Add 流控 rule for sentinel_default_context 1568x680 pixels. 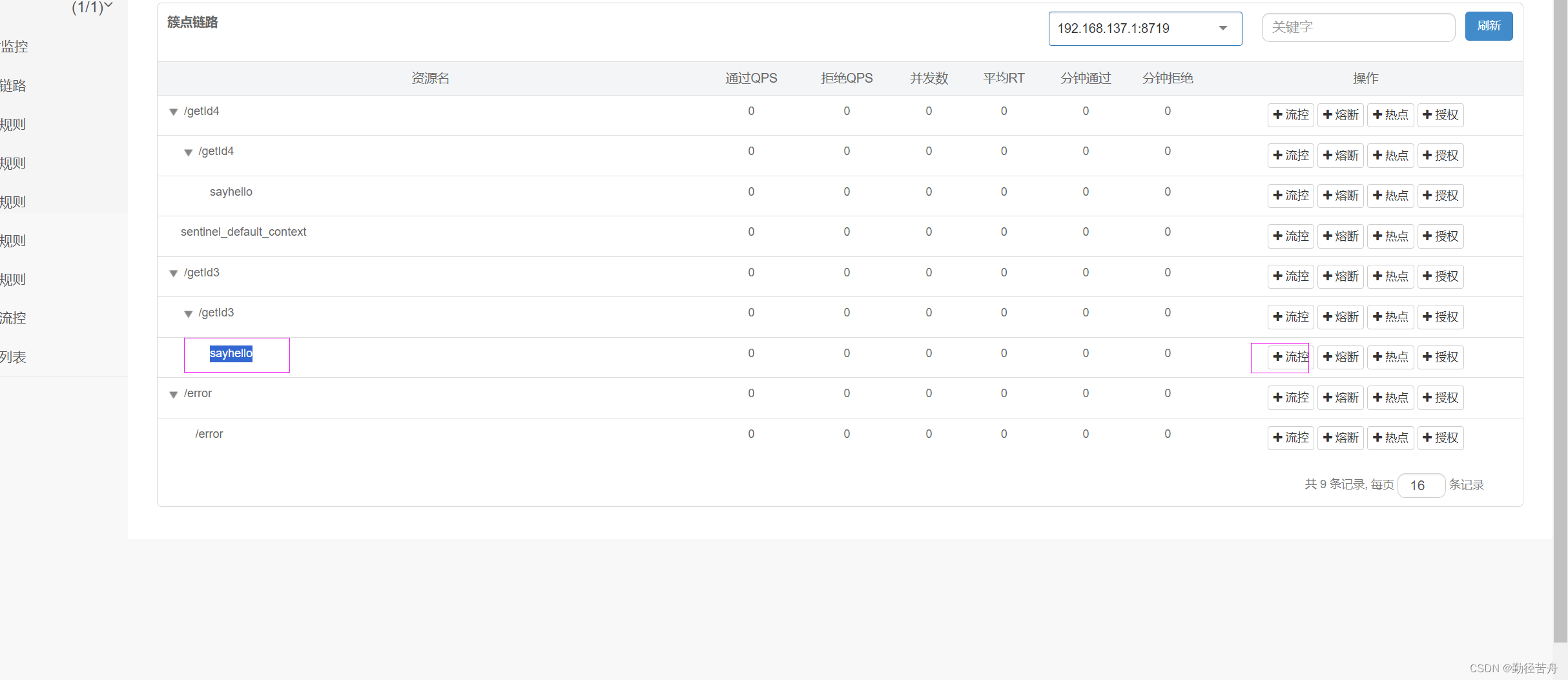1290,236
